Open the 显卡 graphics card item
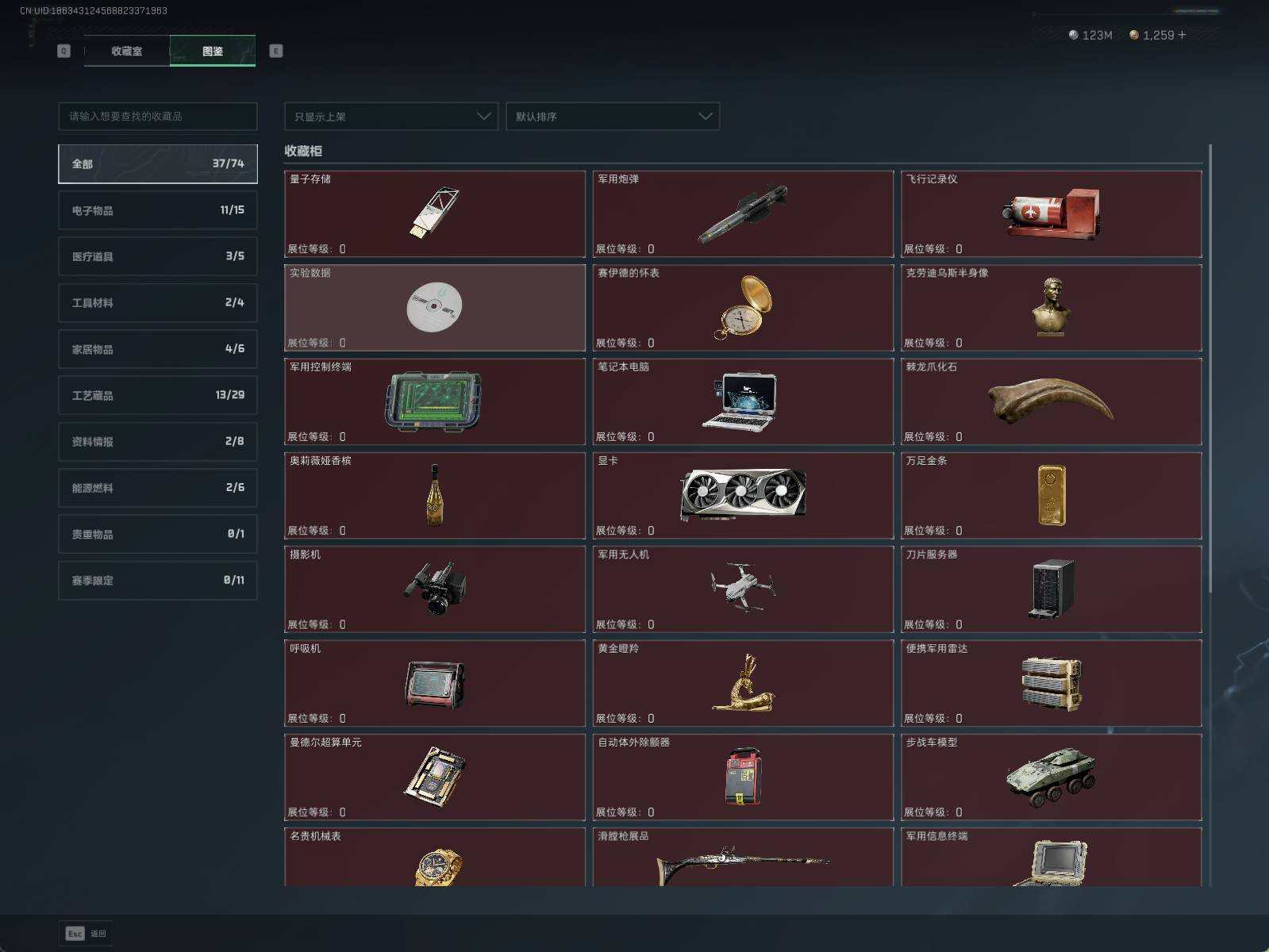Screen dimensions: 1269x952 click(x=743, y=494)
